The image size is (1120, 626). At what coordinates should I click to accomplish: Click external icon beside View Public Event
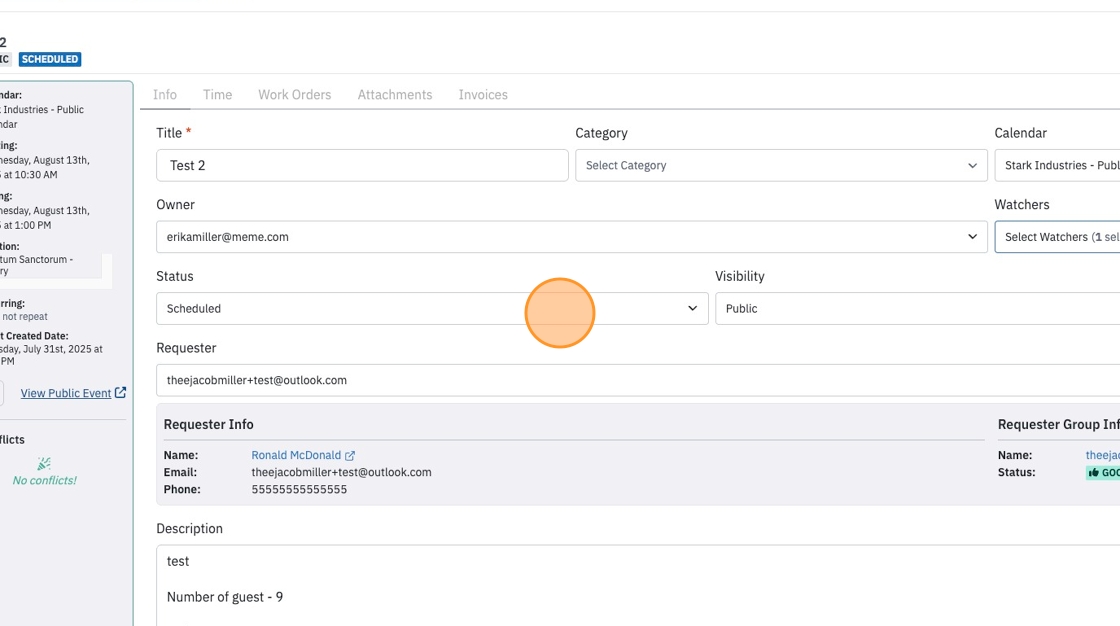[x=121, y=392]
